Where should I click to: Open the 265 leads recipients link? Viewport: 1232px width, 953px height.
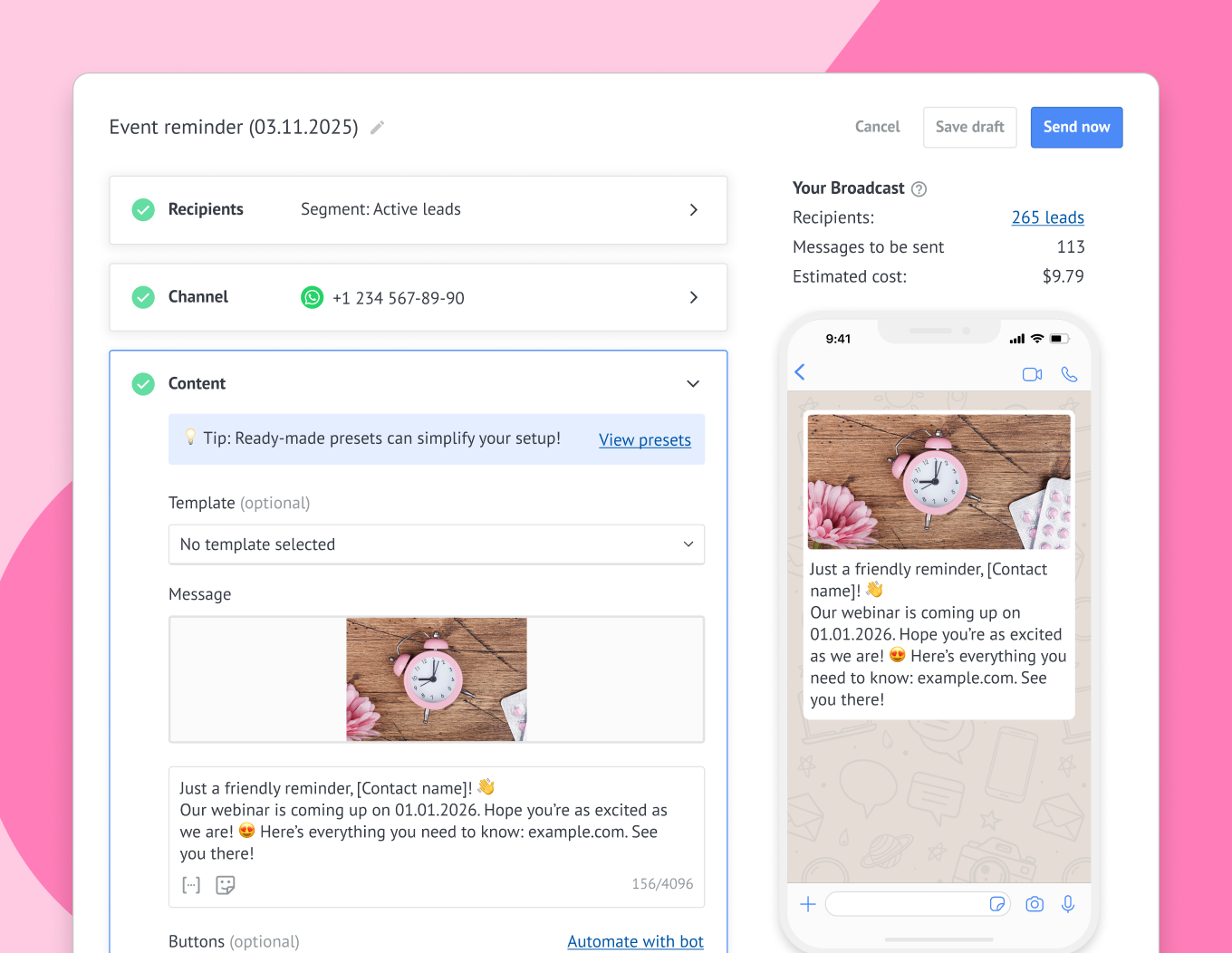pos(1047,217)
